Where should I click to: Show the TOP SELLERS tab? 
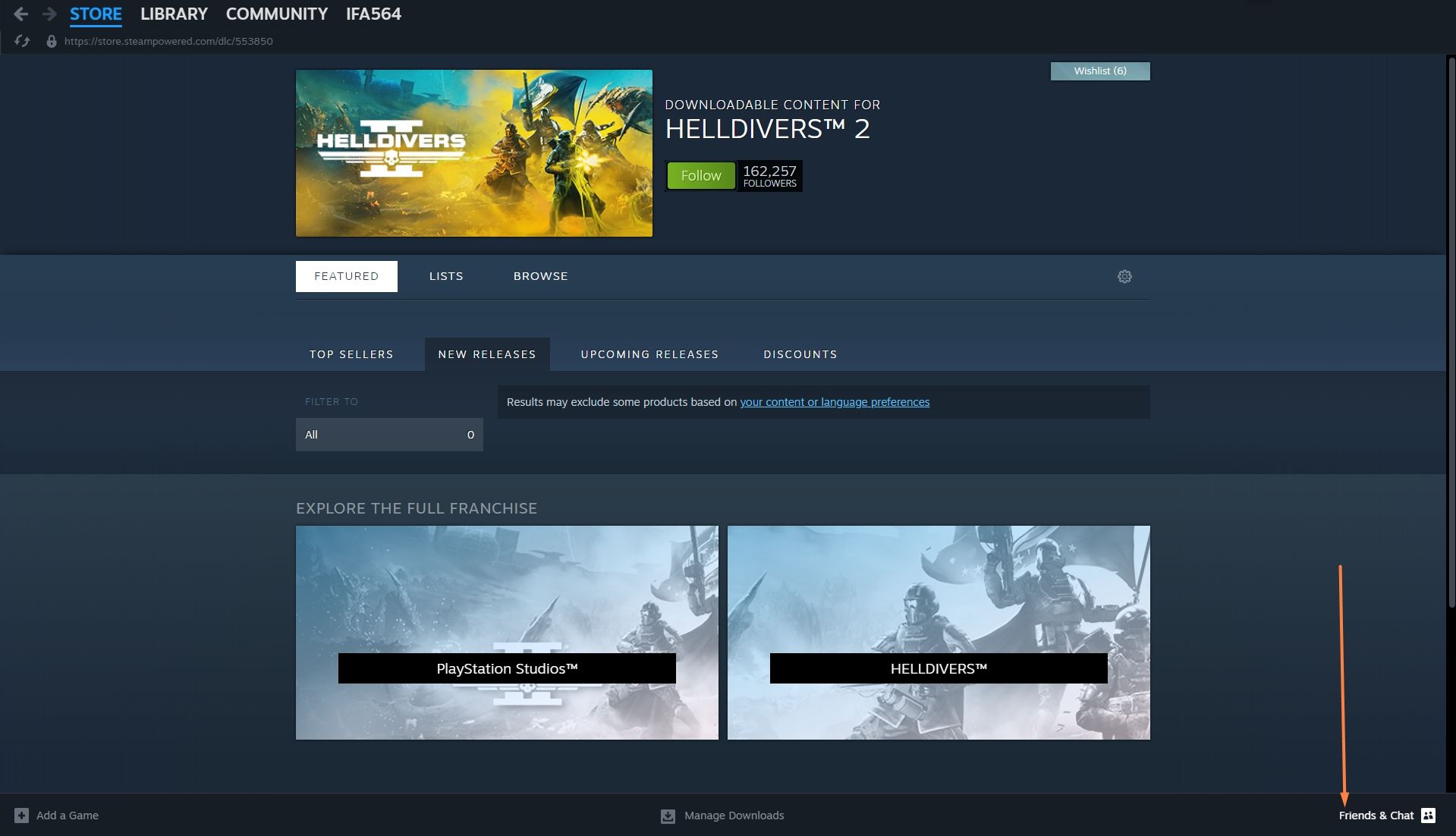click(x=351, y=354)
